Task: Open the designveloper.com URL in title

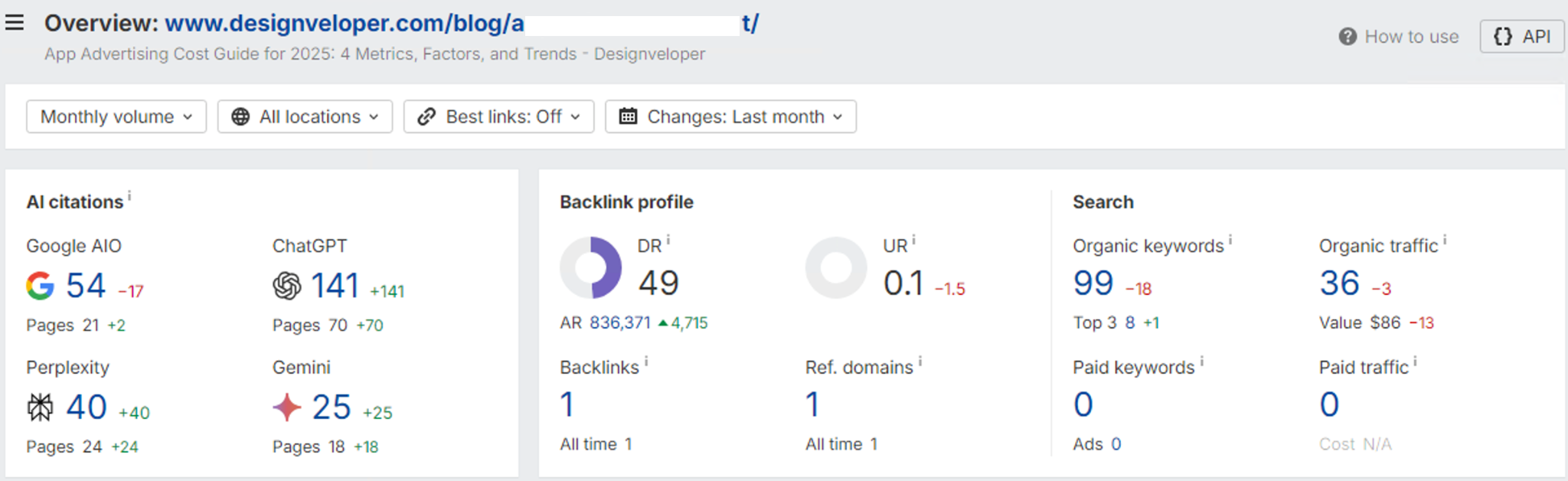Action: pos(462,23)
